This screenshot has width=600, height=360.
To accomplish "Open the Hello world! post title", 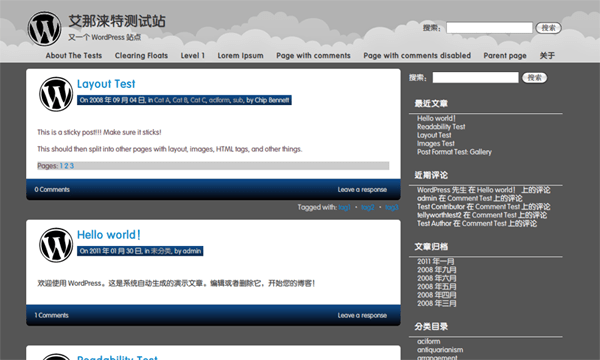I will (x=109, y=235).
